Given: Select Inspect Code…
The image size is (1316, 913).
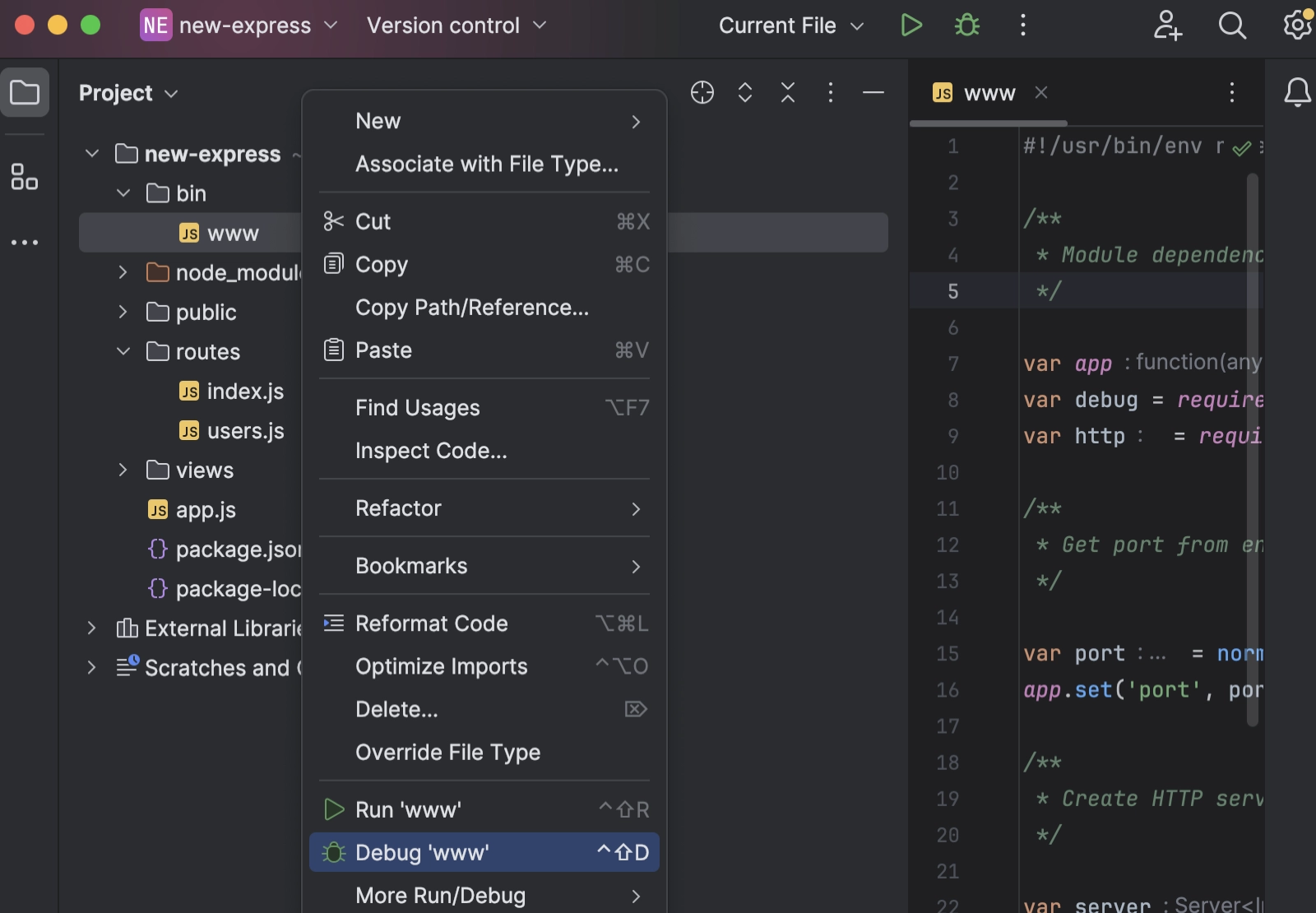Looking at the screenshot, I should pyautogui.click(x=484, y=451).
